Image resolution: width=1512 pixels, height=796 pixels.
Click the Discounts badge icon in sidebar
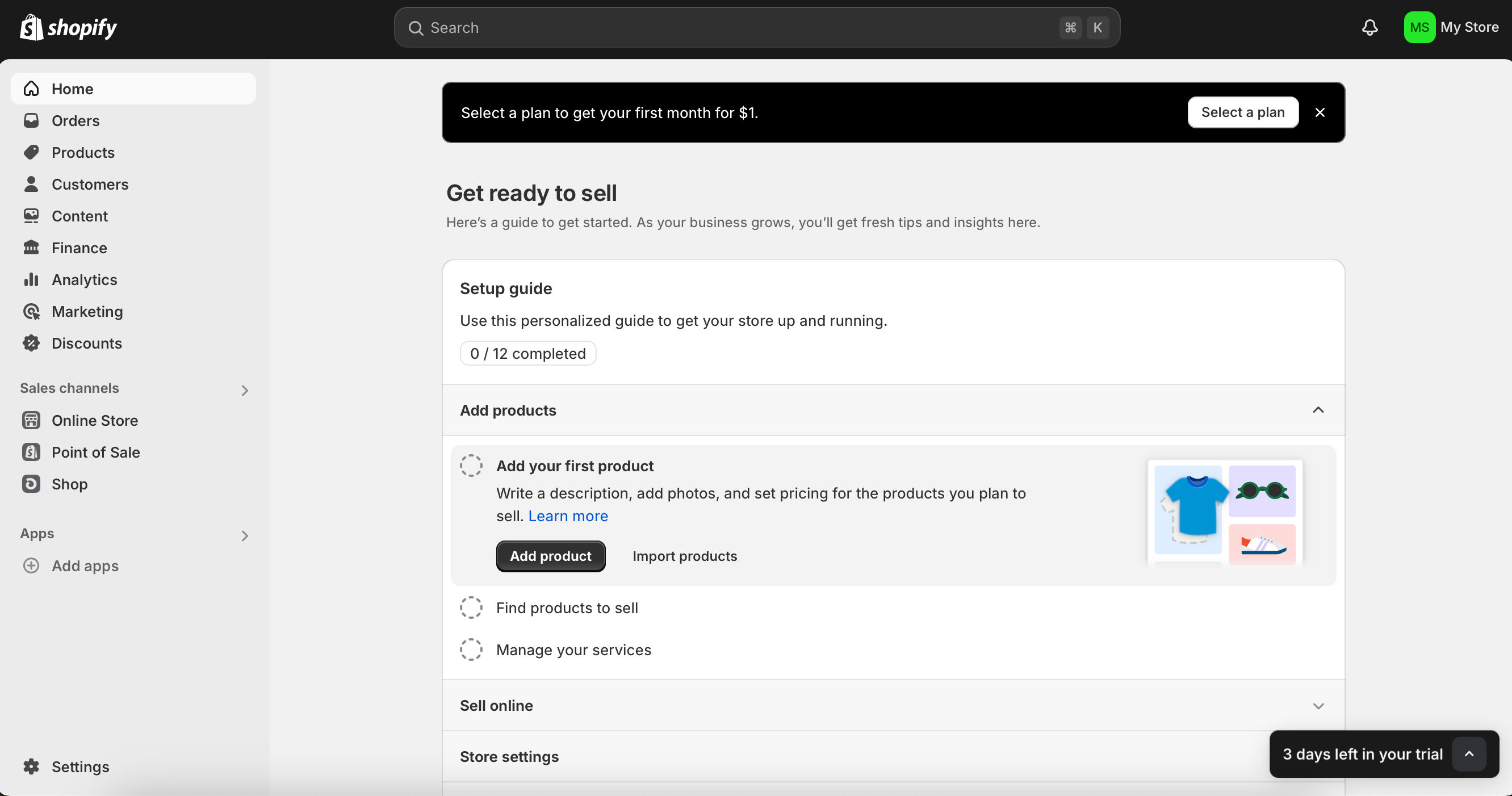[x=31, y=343]
